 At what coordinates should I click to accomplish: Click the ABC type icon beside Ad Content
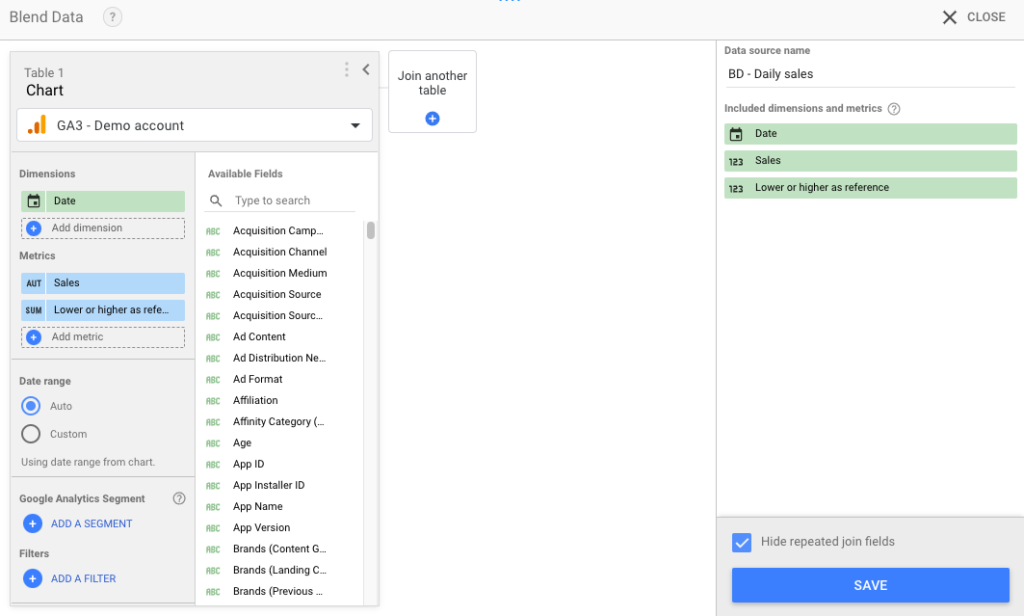(213, 337)
